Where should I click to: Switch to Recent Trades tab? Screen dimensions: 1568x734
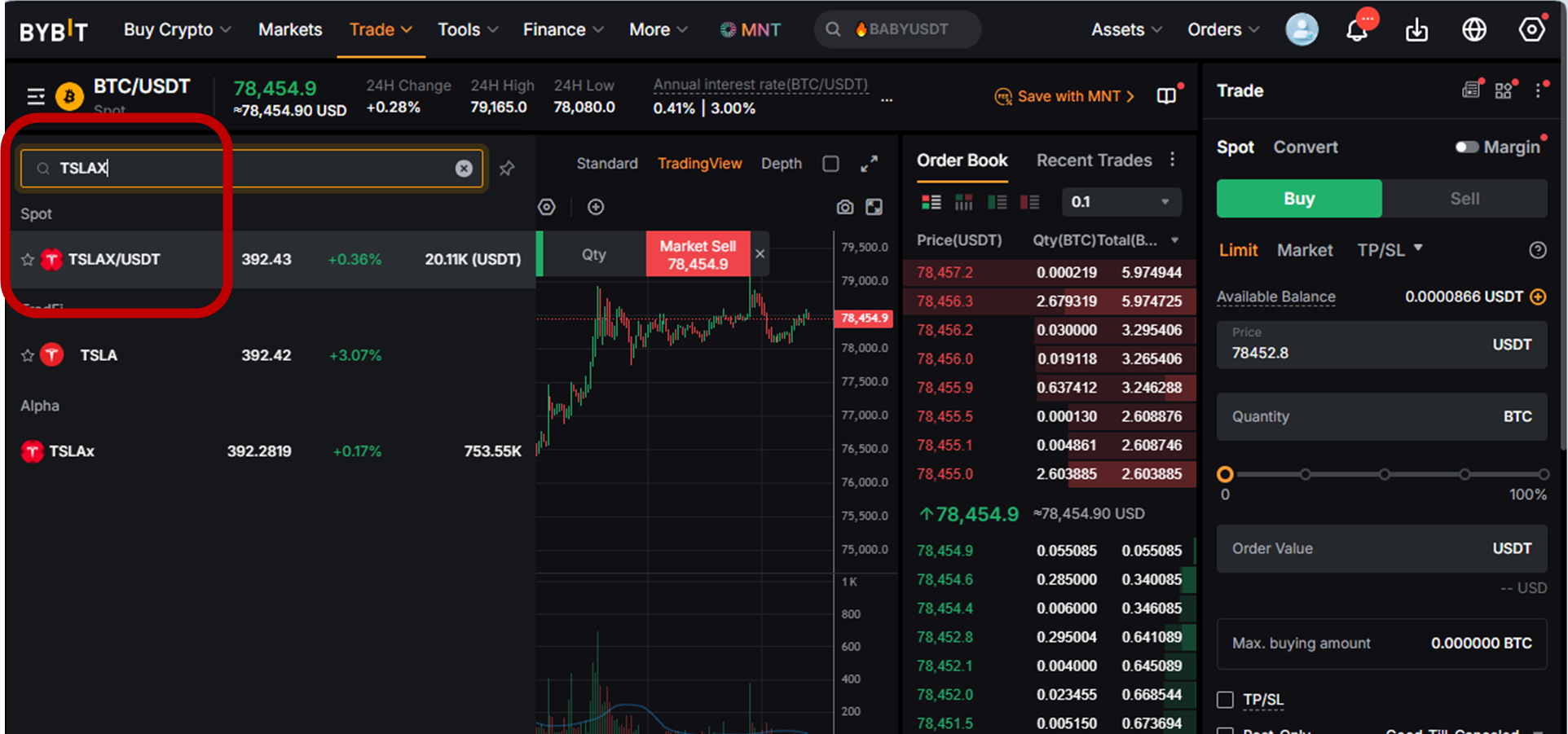coord(1095,160)
